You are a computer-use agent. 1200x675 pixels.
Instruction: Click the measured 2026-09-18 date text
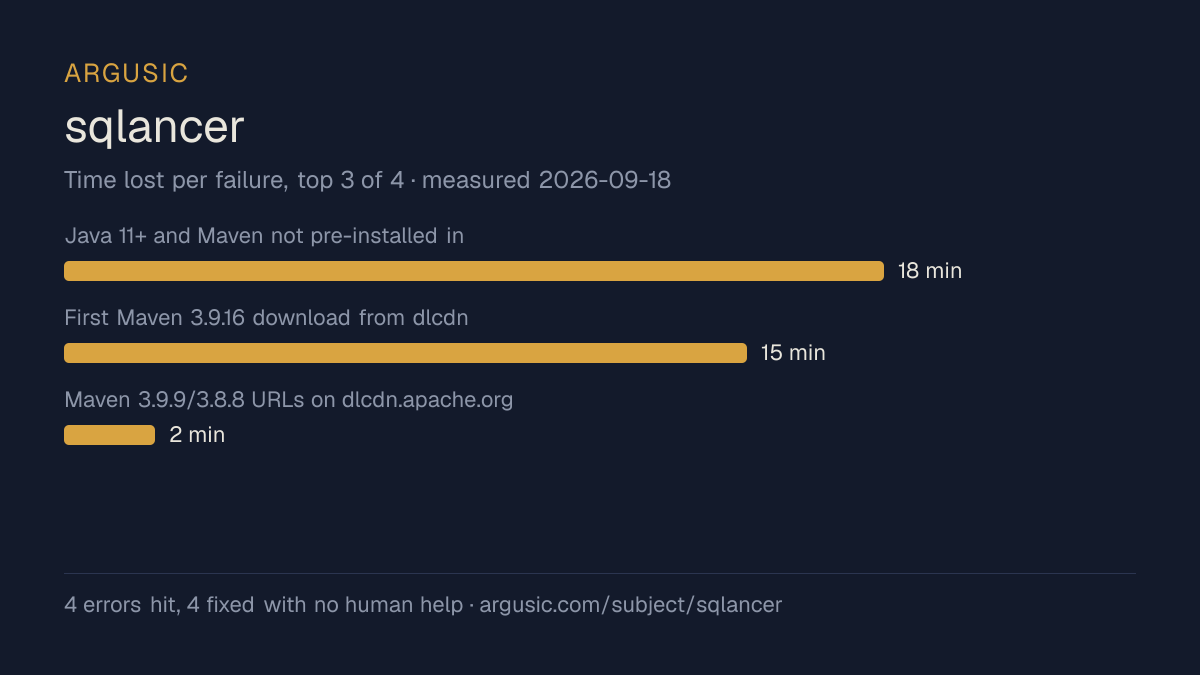547,181
